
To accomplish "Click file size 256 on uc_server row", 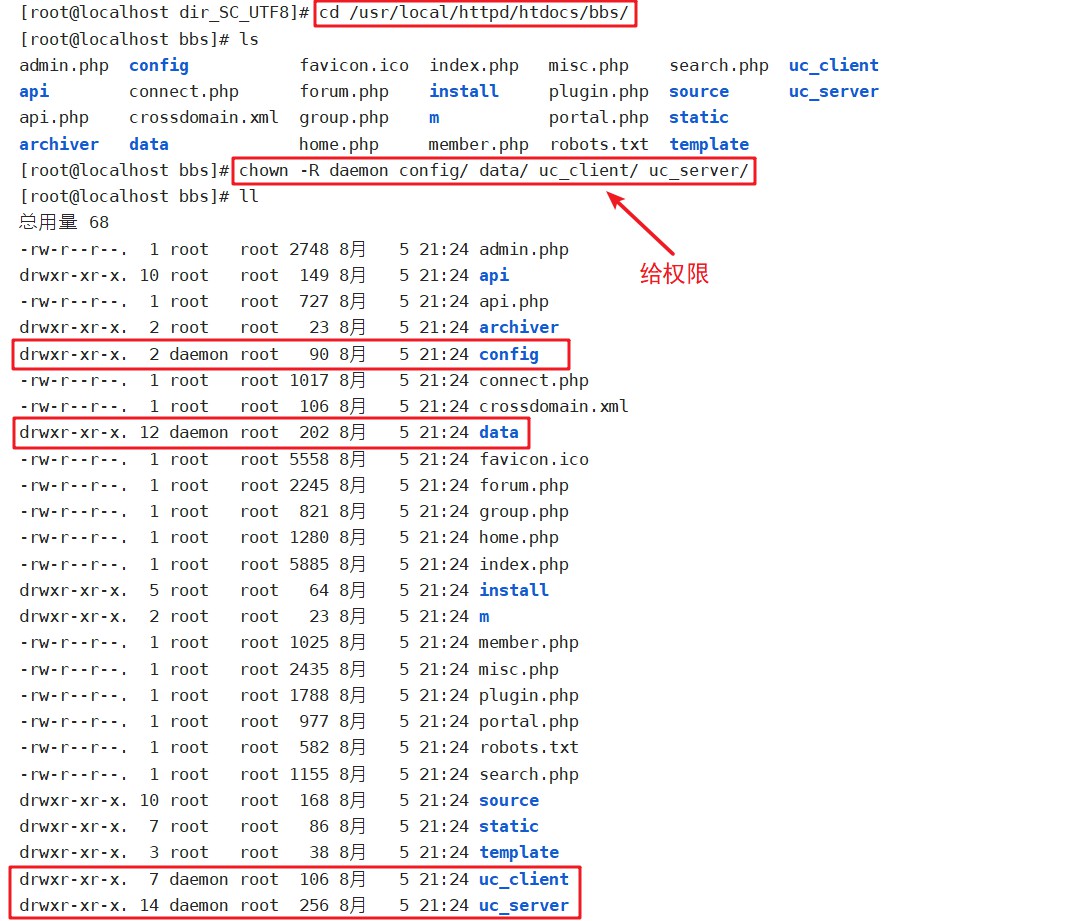I will click(x=314, y=905).
